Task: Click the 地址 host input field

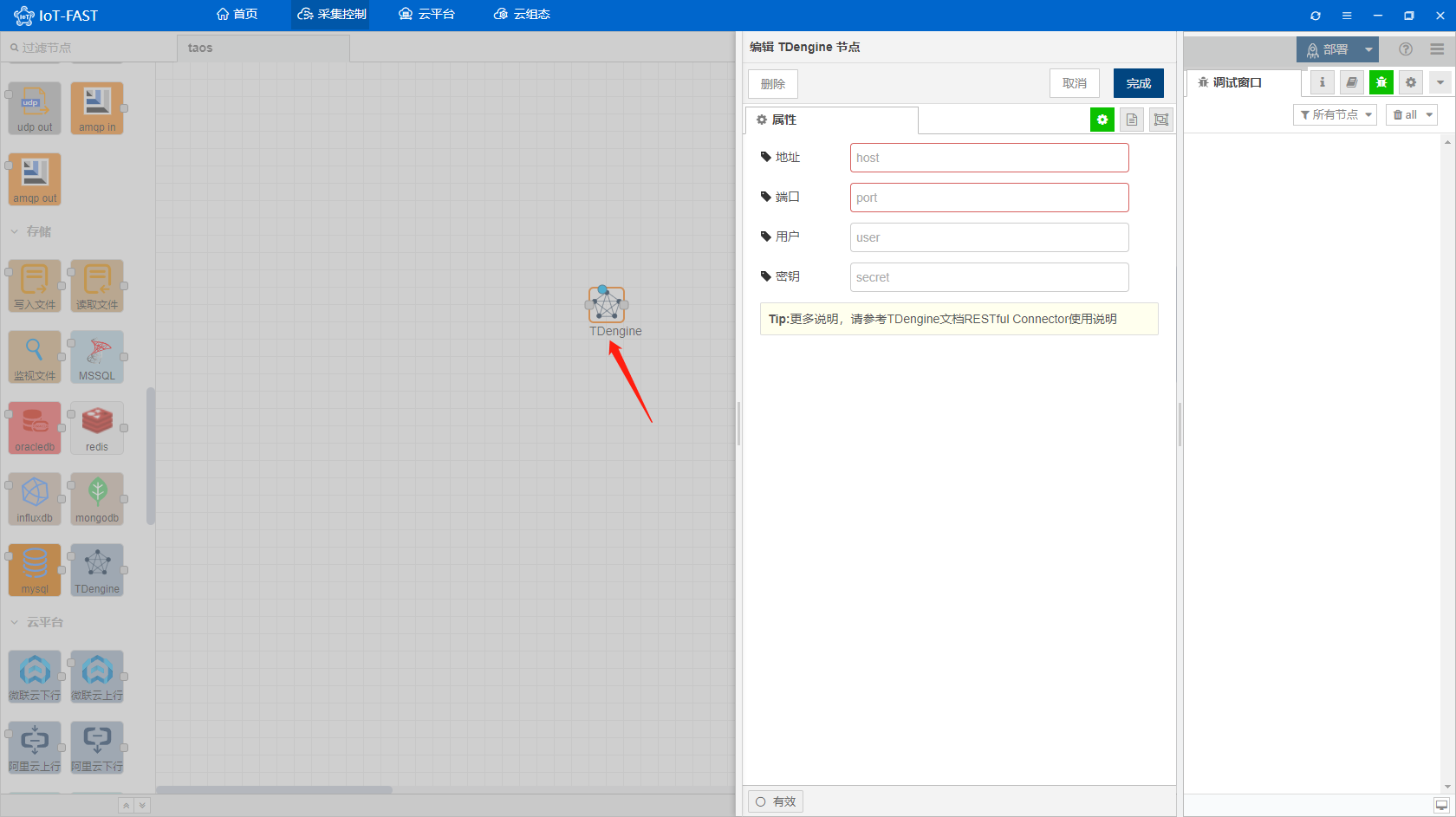Action: tap(990, 158)
